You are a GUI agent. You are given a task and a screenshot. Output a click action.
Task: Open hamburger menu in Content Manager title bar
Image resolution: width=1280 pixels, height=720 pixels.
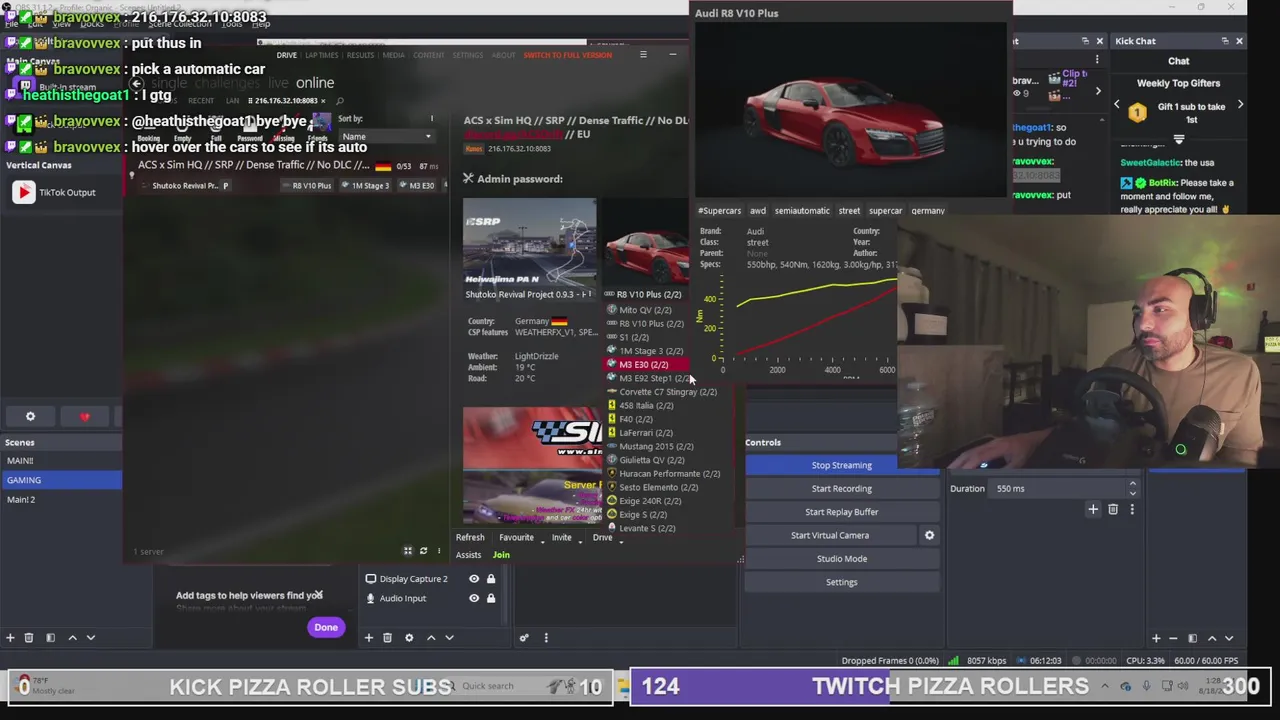click(643, 54)
